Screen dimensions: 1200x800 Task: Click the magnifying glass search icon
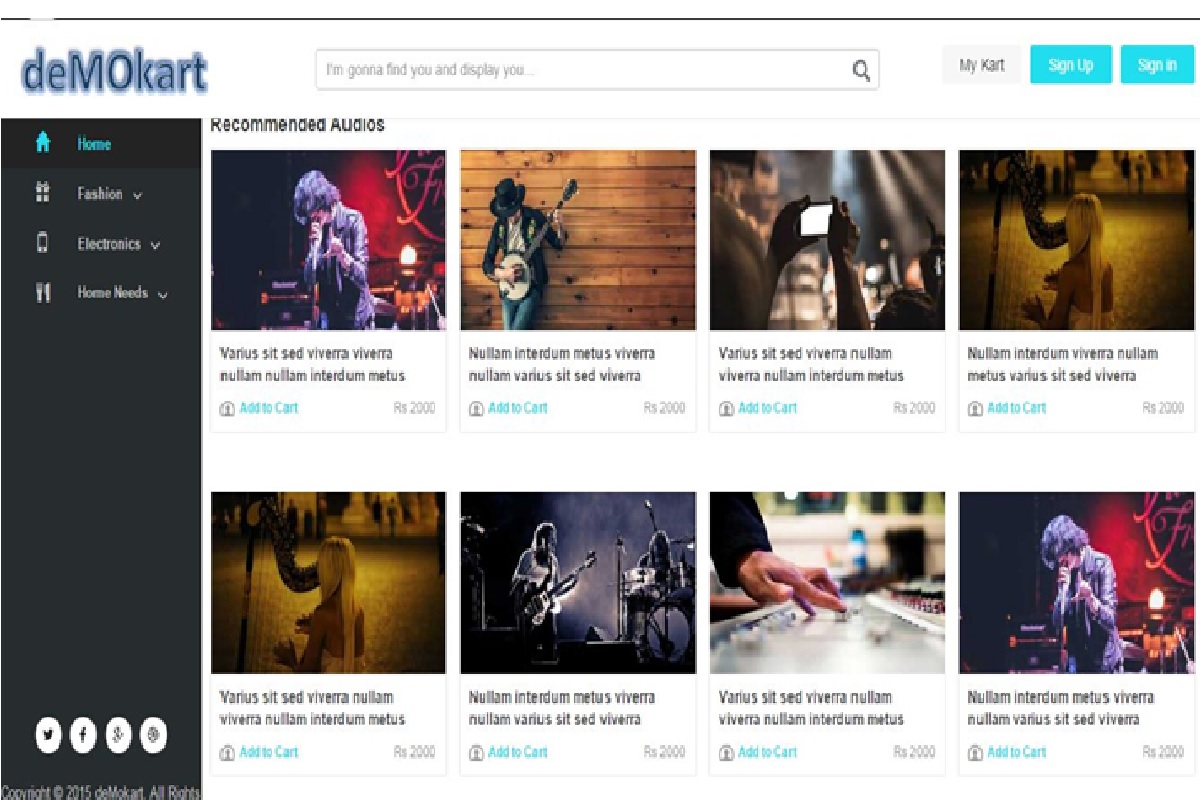coord(860,70)
